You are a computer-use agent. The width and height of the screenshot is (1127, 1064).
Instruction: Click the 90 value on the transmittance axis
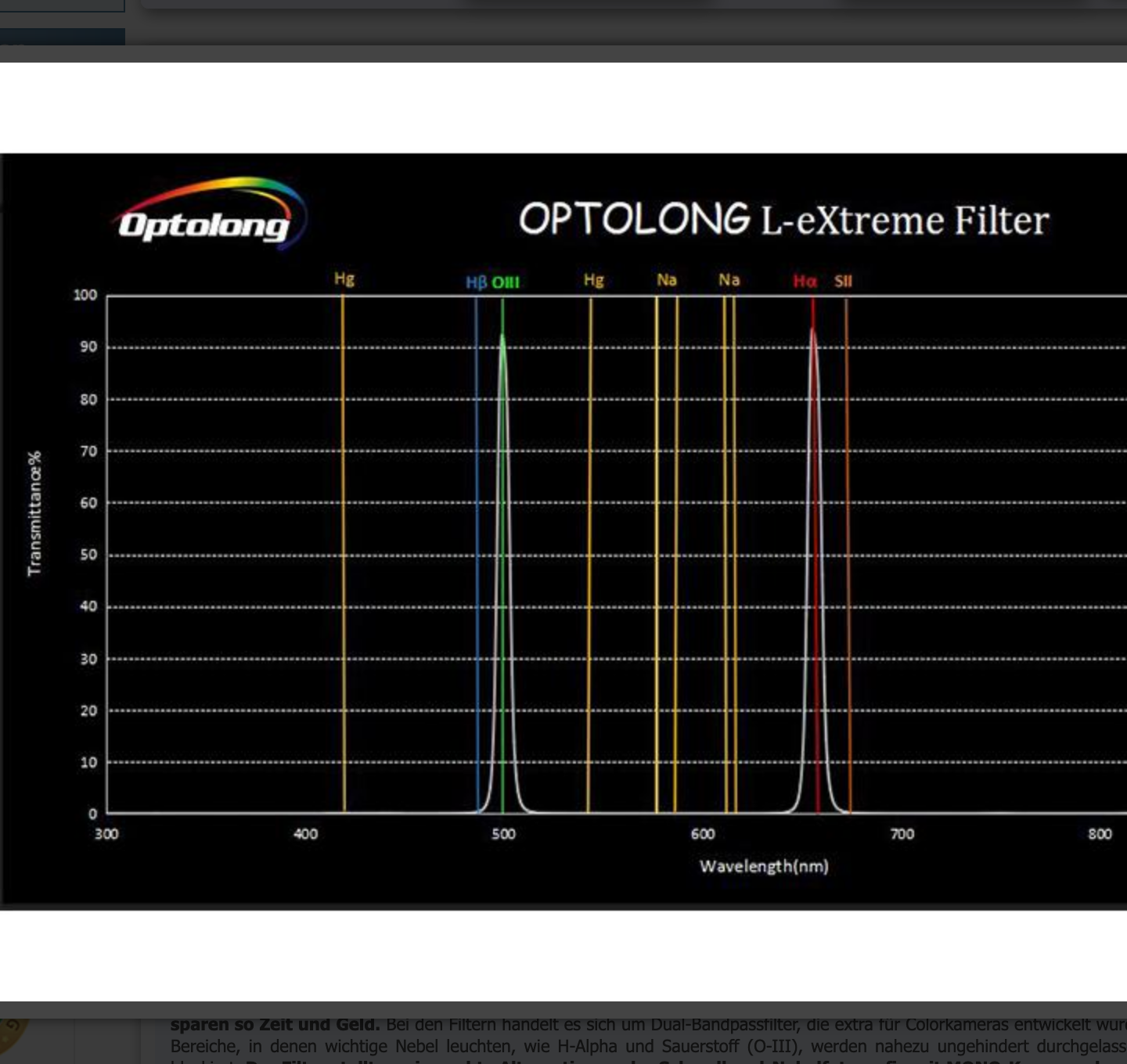click(89, 347)
